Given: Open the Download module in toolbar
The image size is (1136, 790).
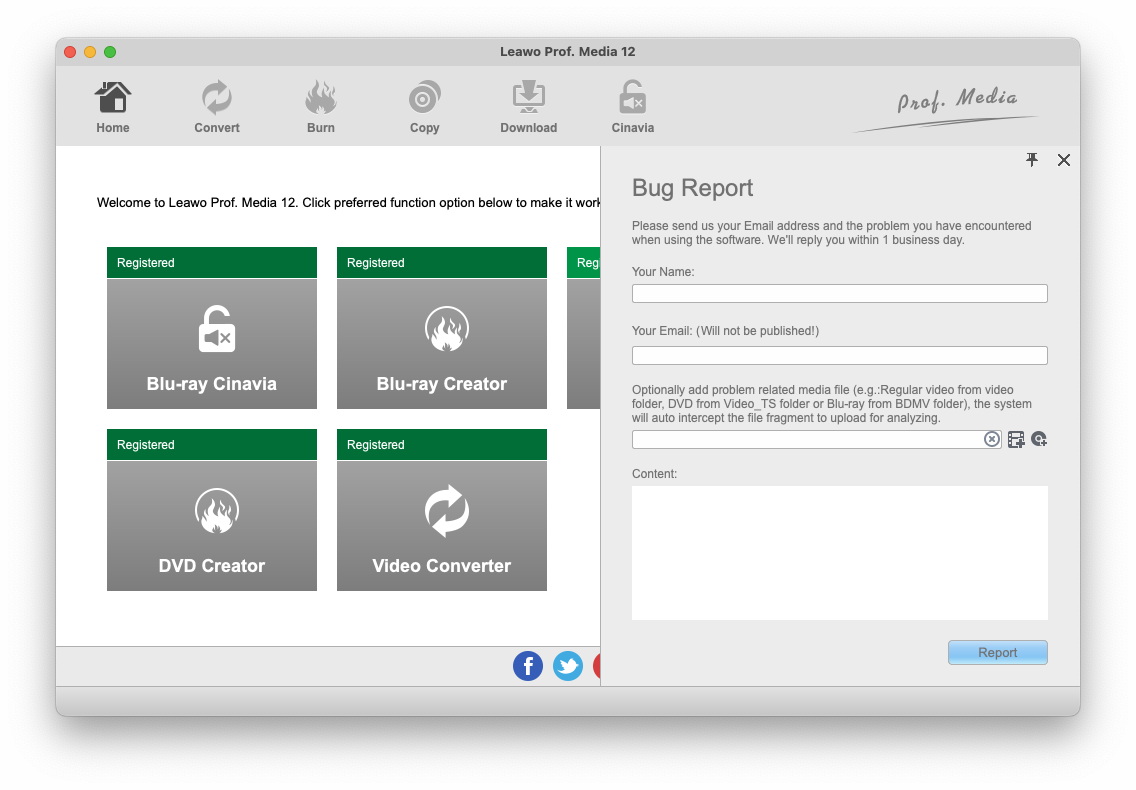Looking at the screenshot, I should coord(528,107).
